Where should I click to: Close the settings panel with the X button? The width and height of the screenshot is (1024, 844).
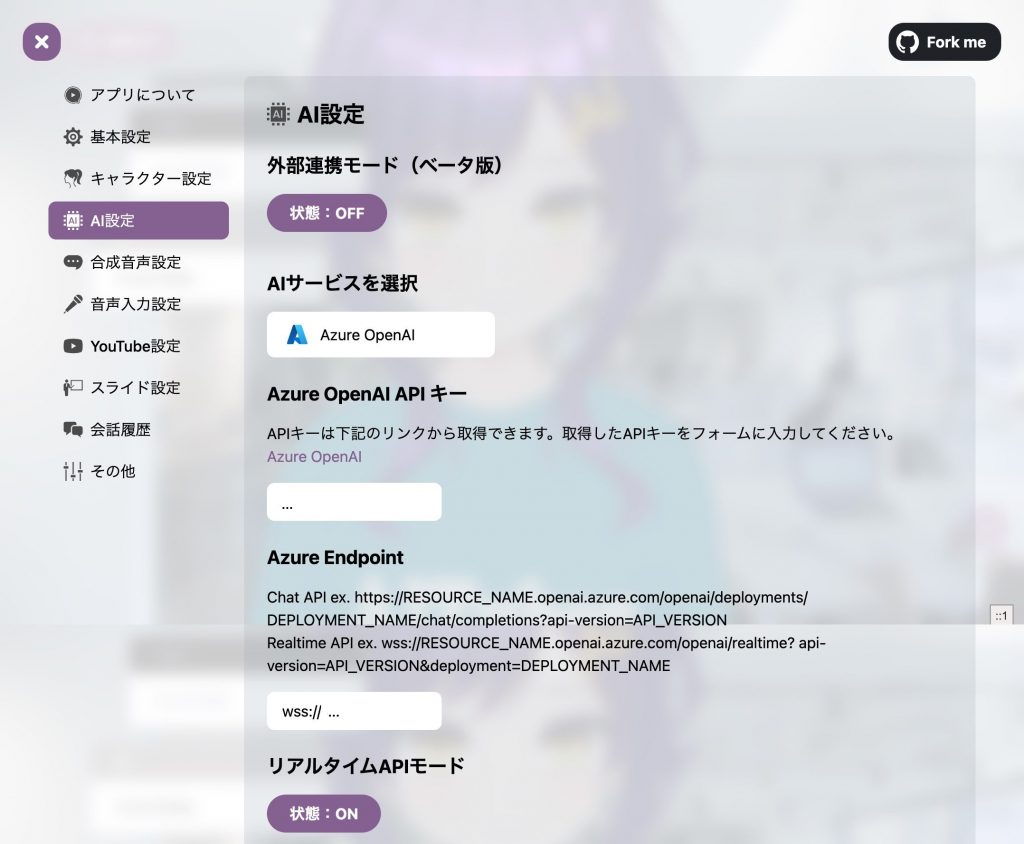pyautogui.click(x=42, y=42)
